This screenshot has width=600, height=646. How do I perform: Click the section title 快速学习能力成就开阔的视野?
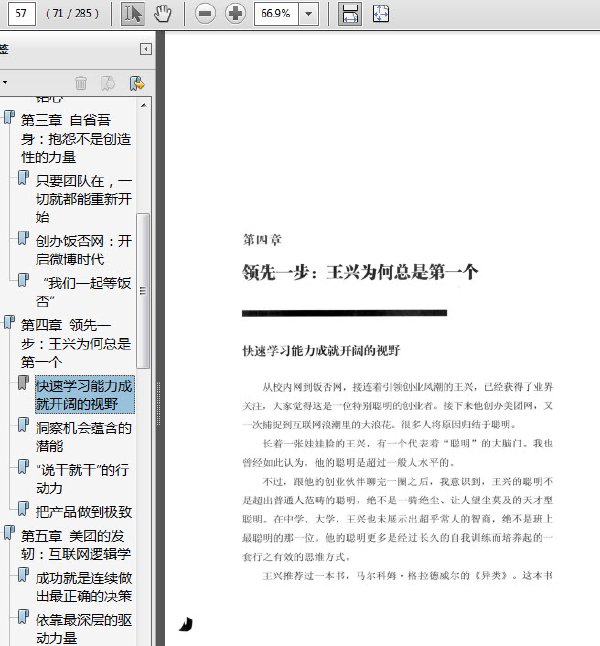pyautogui.click(x=321, y=351)
